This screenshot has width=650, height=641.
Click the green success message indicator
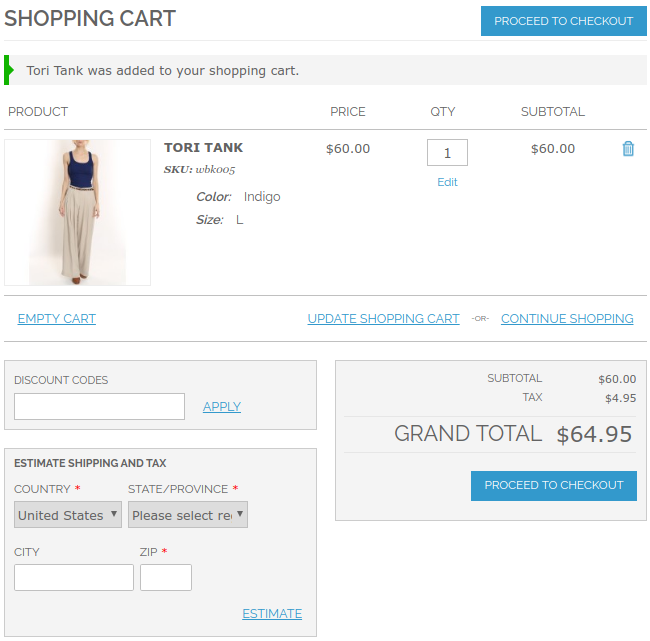[x=9, y=70]
